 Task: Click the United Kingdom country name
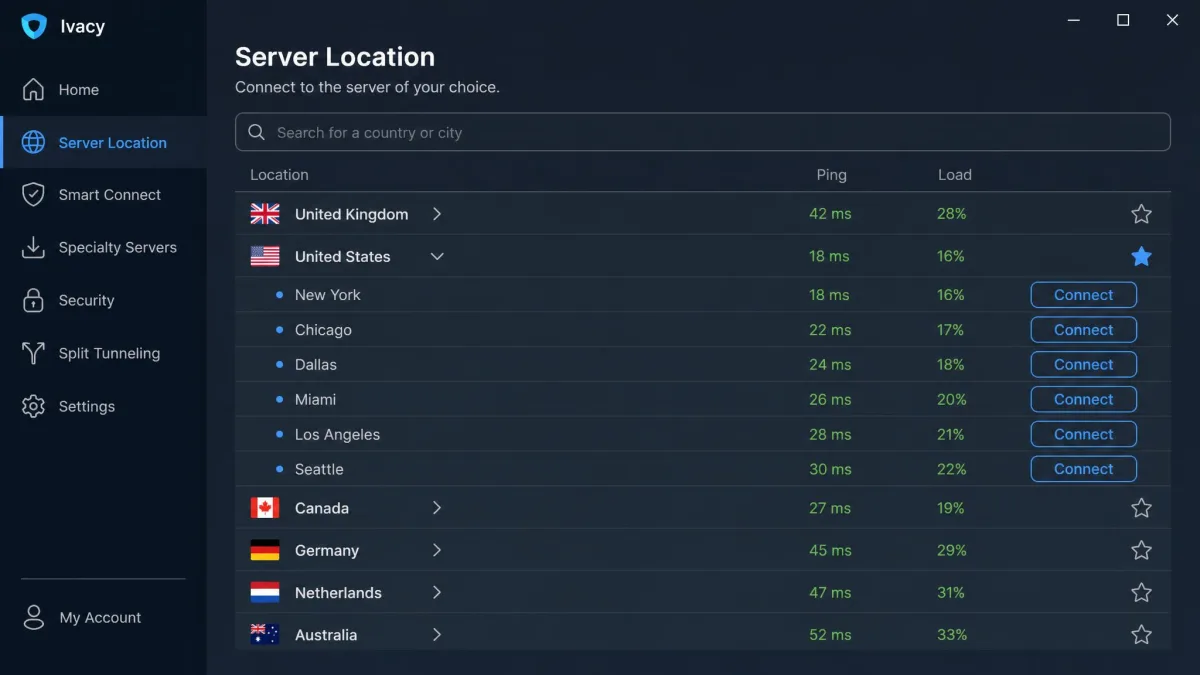click(351, 214)
